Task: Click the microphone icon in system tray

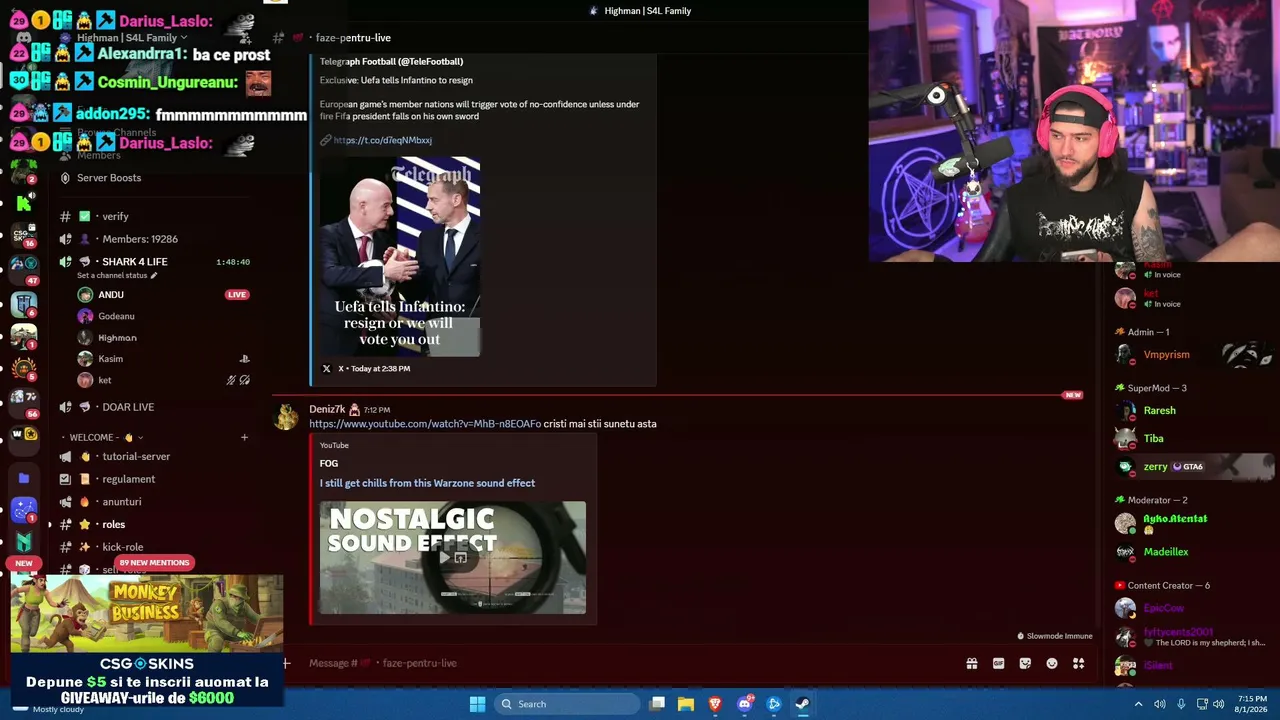Action: [x=1181, y=704]
